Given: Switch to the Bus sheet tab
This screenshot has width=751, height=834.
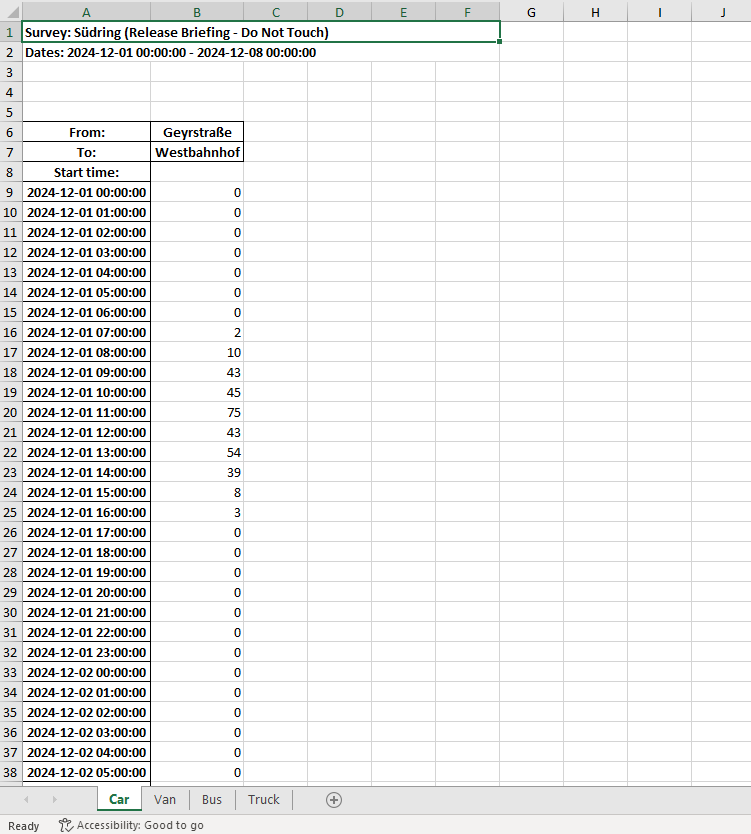Looking at the screenshot, I should pos(212,799).
